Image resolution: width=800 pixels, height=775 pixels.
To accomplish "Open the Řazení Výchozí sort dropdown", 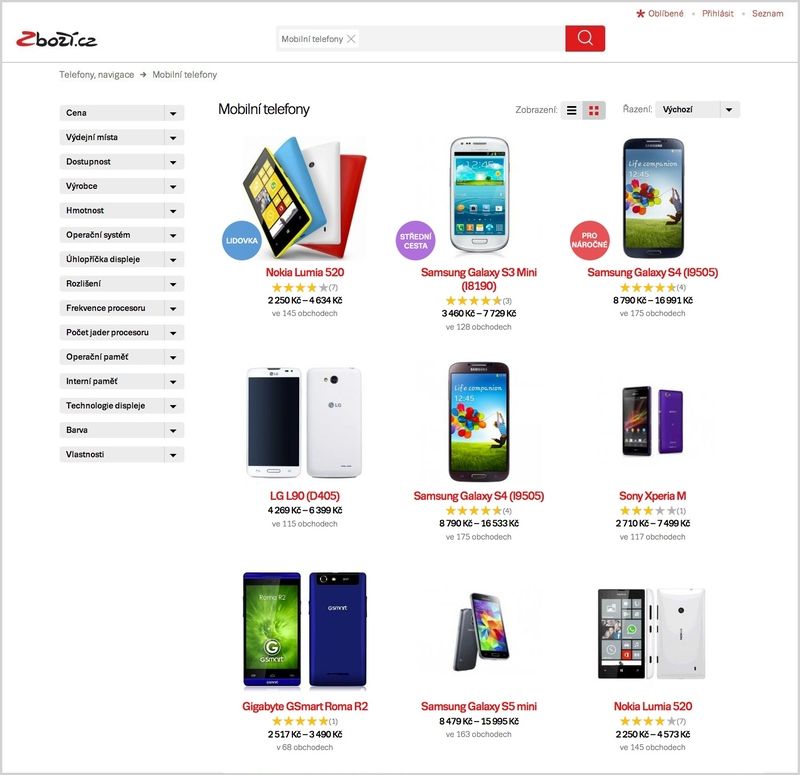I will pyautogui.click(x=697, y=110).
